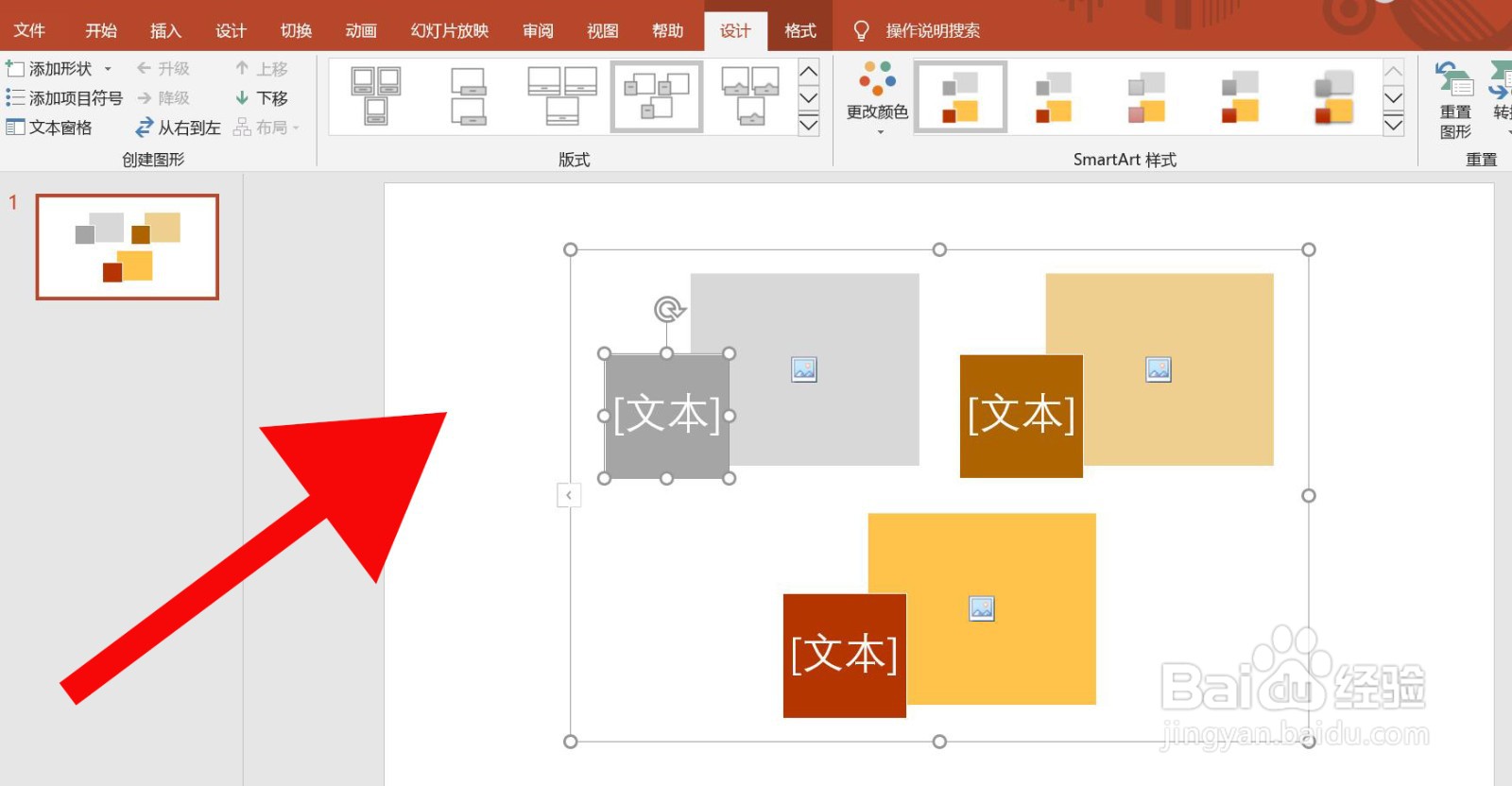The height and width of the screenshot is (786, 1512).
Task: Expand the 版式 gallery more button
Action: (x=809, y=125)
